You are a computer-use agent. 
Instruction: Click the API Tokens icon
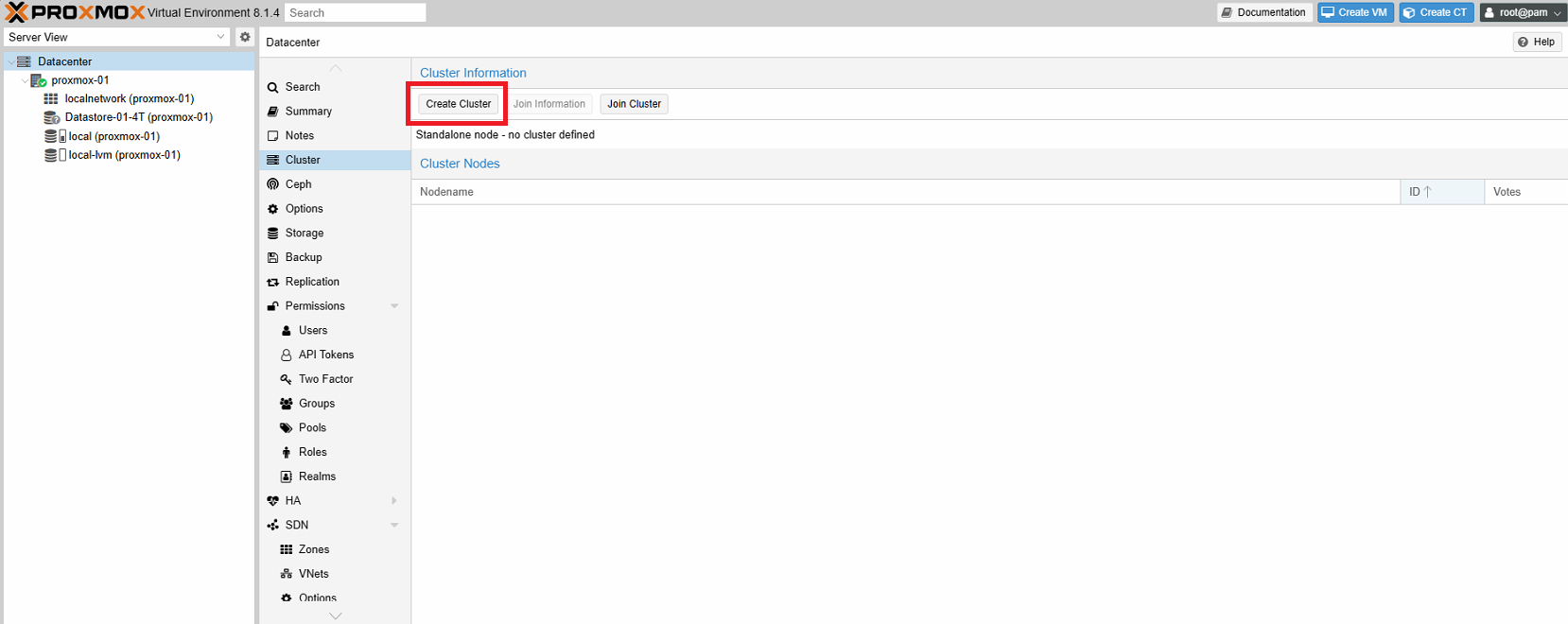click(287, 355)
